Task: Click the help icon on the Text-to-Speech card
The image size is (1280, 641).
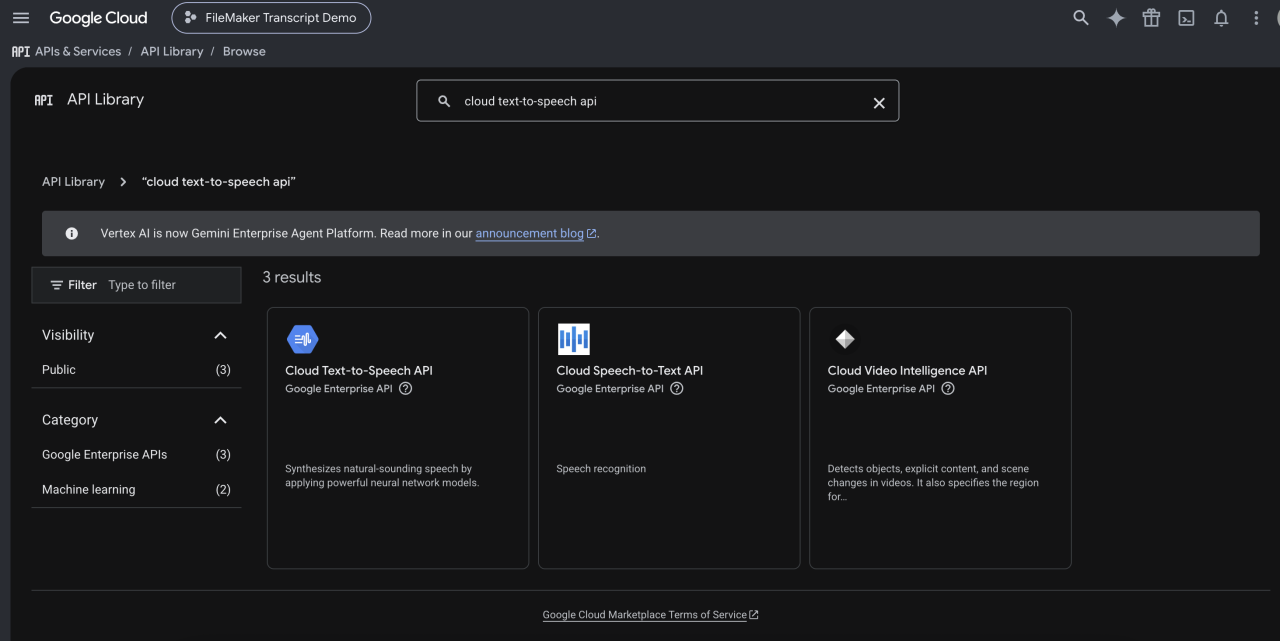Action: [405, 389]
